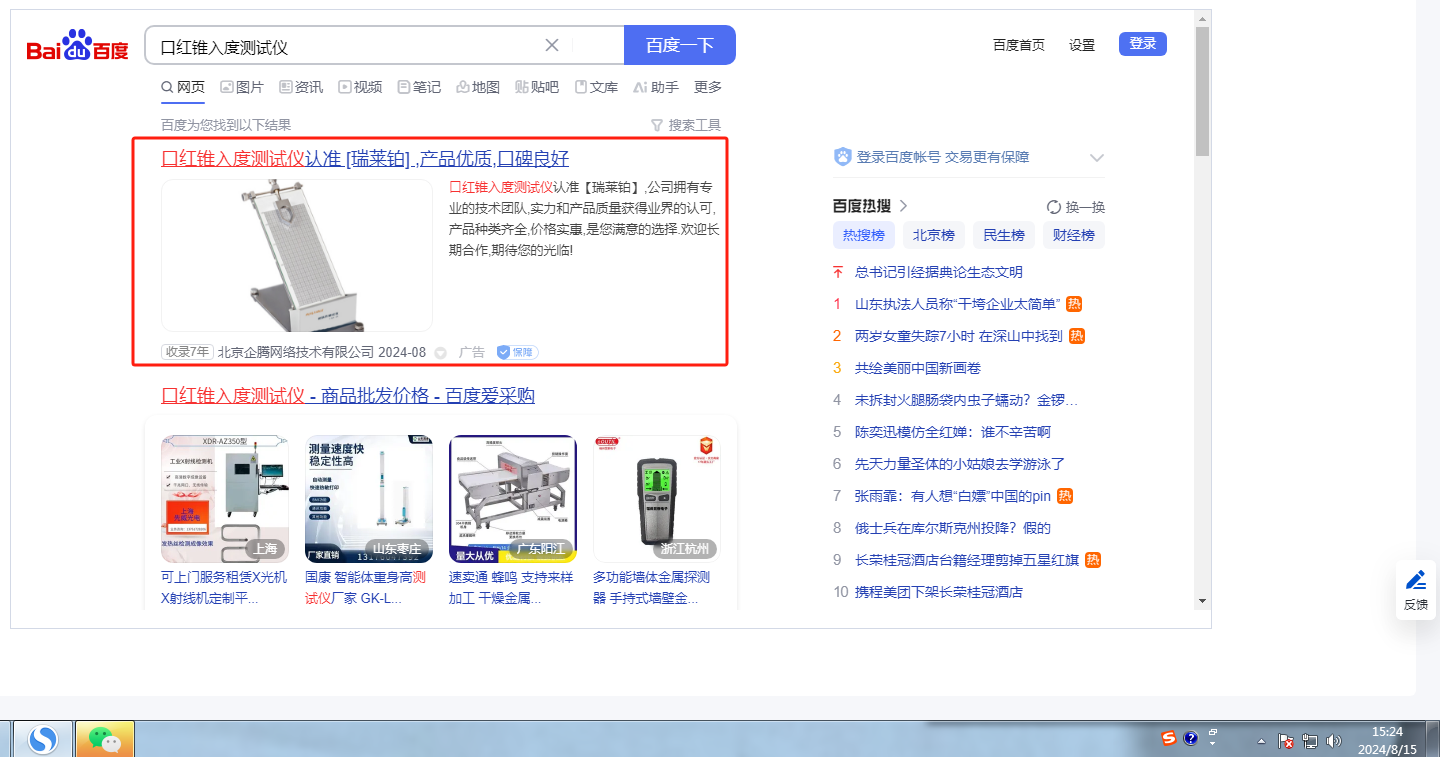The image size is (1440, 757).
Task: Open Sogou browser from the taskbar
Action: pyautogui.click(x=42, y=739)
